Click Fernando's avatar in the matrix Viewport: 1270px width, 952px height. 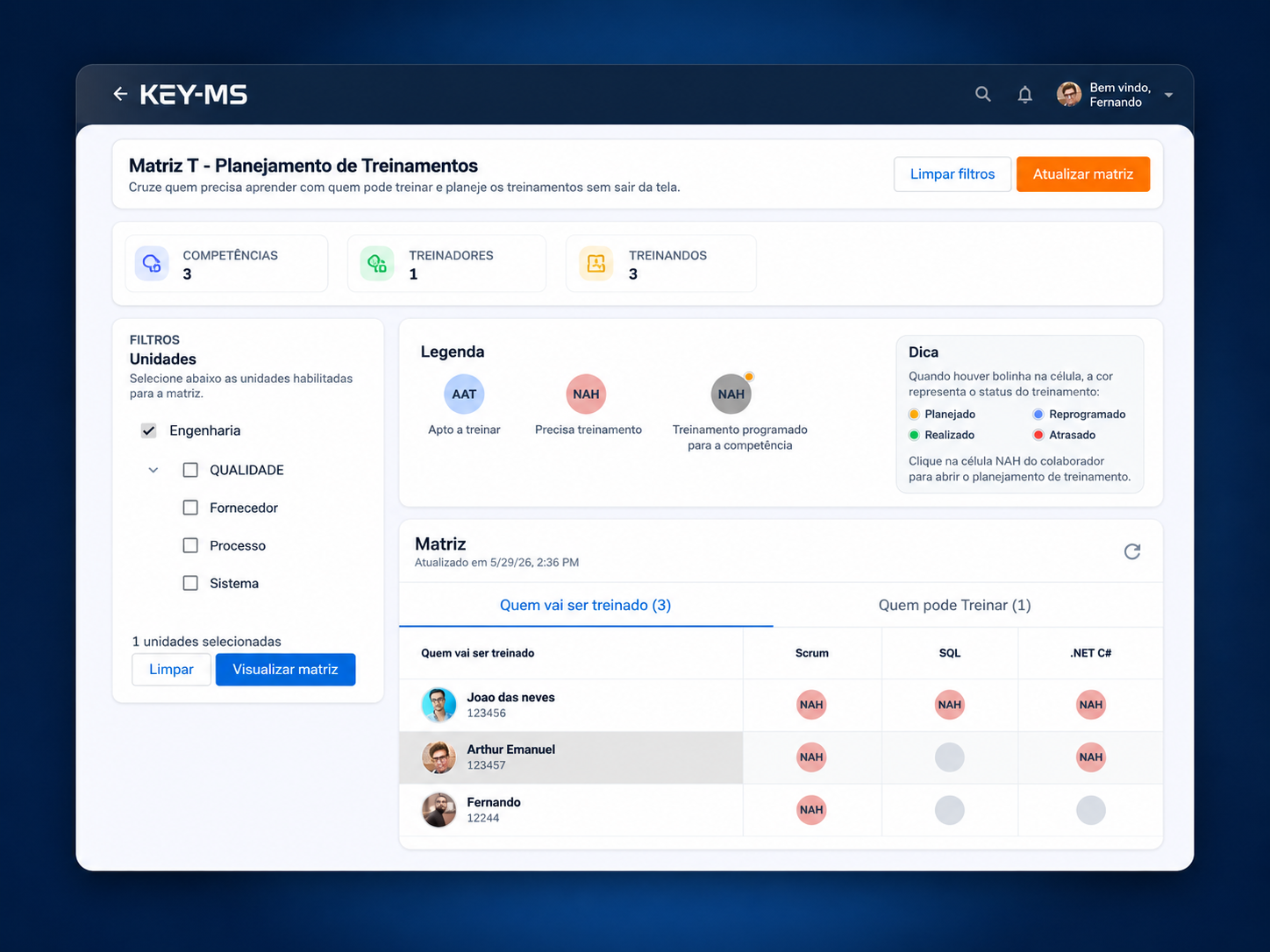[x=439, y=810]
